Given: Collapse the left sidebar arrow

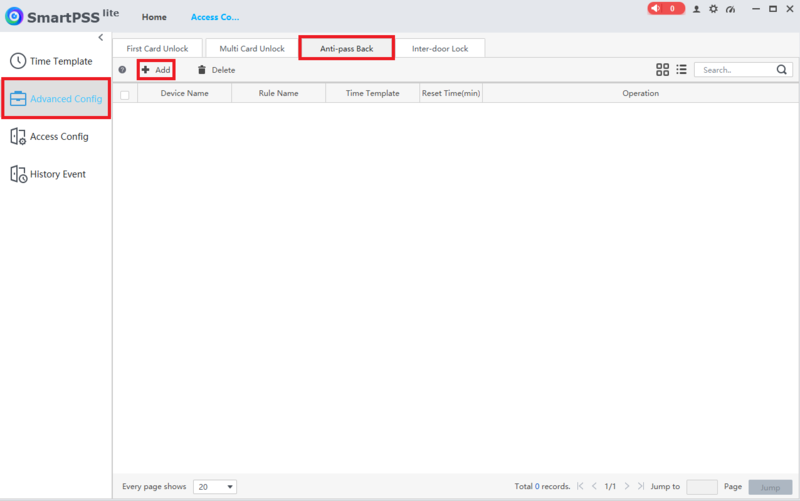Looking at the screenshot, I should [101, 37].
